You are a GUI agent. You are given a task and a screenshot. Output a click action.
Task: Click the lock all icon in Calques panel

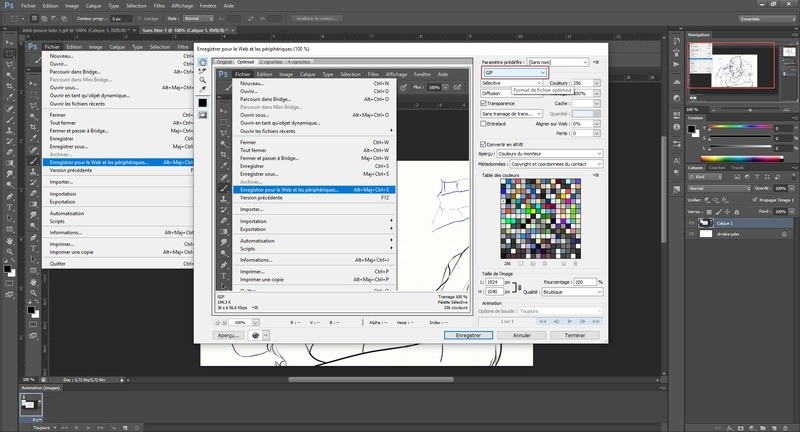[737, 212]
